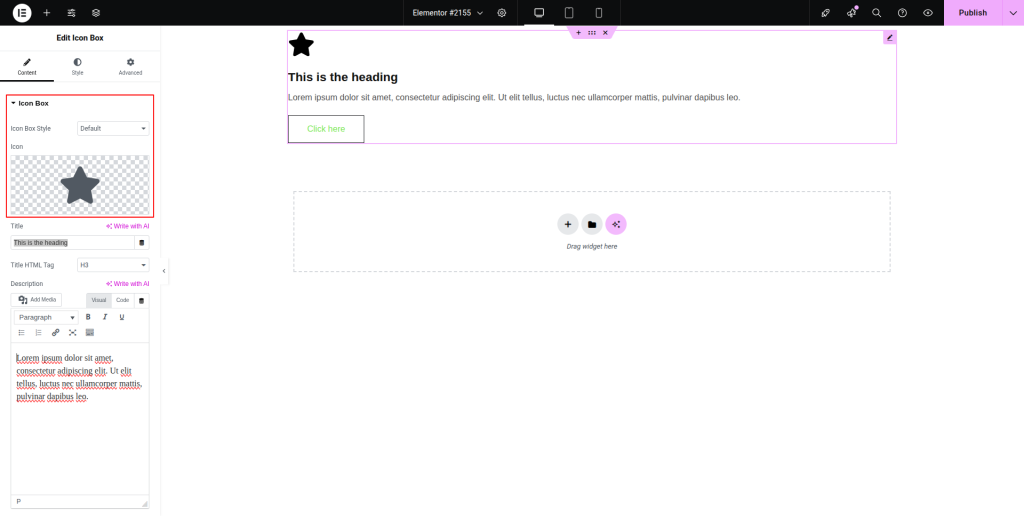Screen dimensions: 1024x516
Task: Click inside the description text area
Action: [x=80, y=419]
